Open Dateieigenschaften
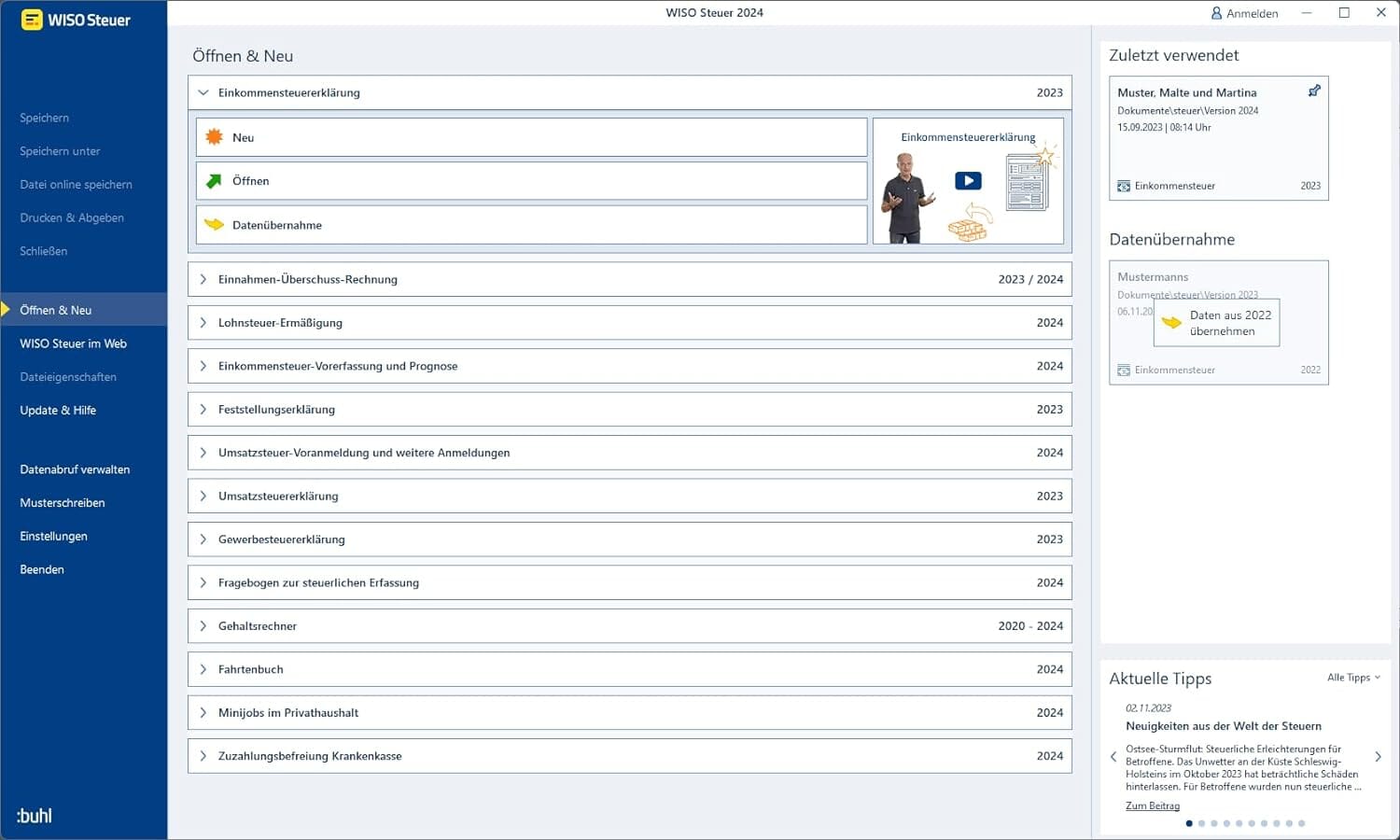 (x=68, y=377)
